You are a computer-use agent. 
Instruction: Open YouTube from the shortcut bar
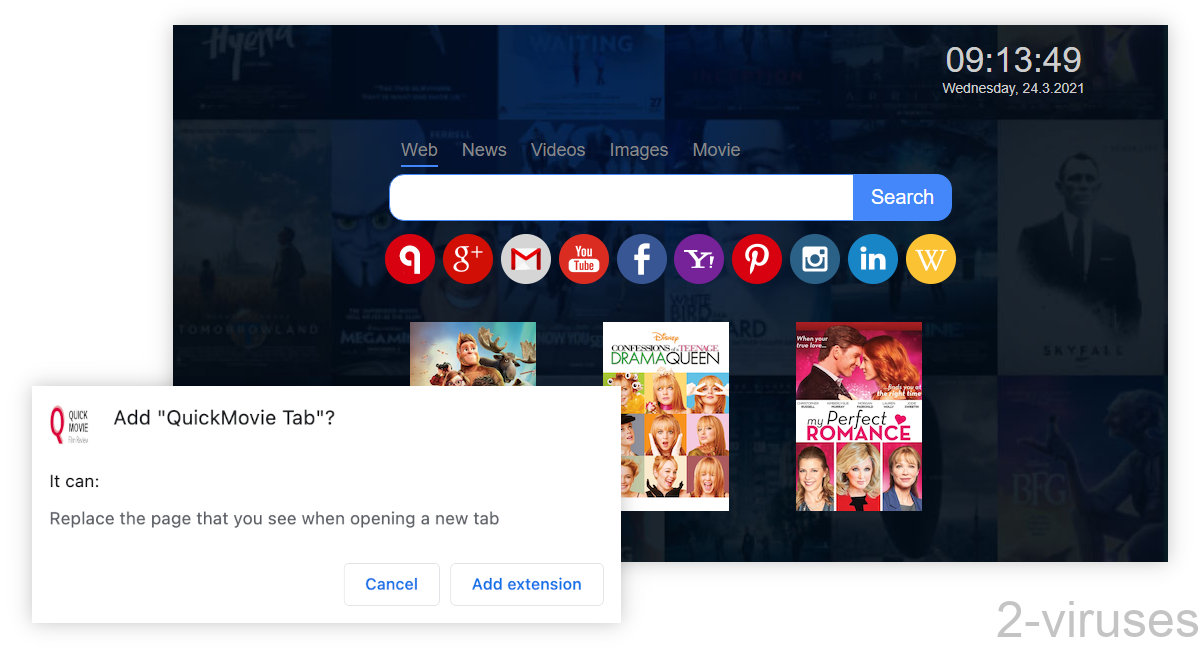[584, 258]
